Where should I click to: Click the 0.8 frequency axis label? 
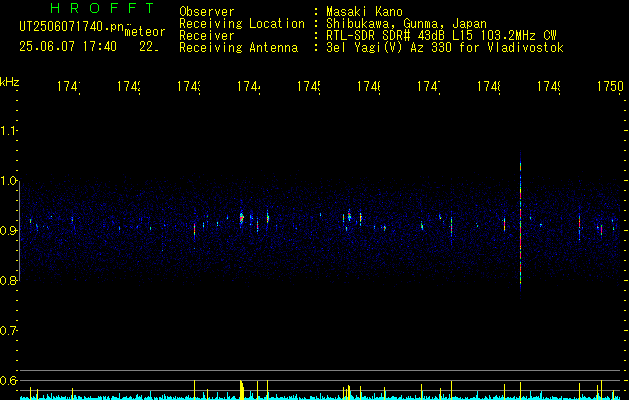click(9, 280)
